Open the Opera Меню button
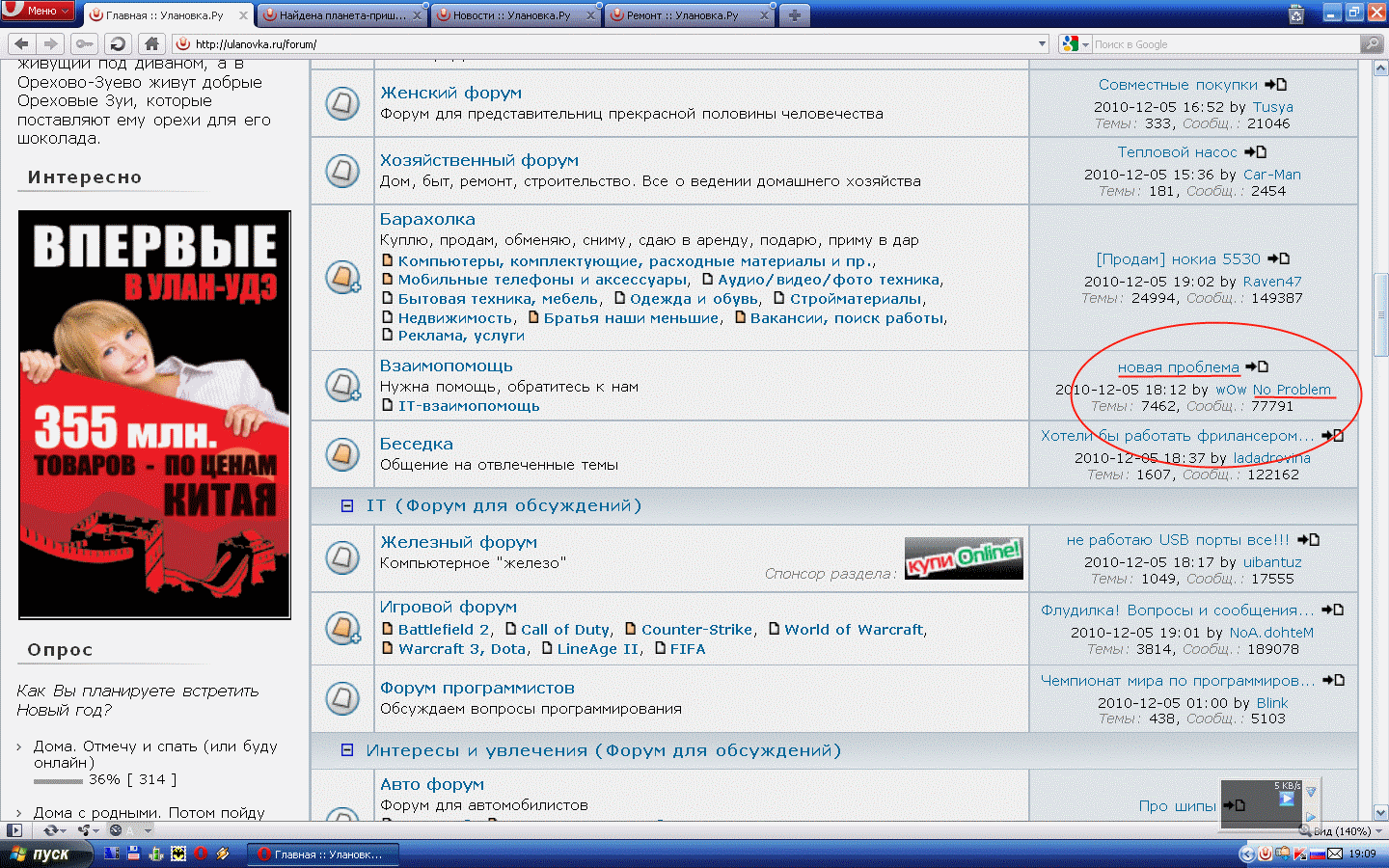This screenshot has width=1389, height=868. 39,11
